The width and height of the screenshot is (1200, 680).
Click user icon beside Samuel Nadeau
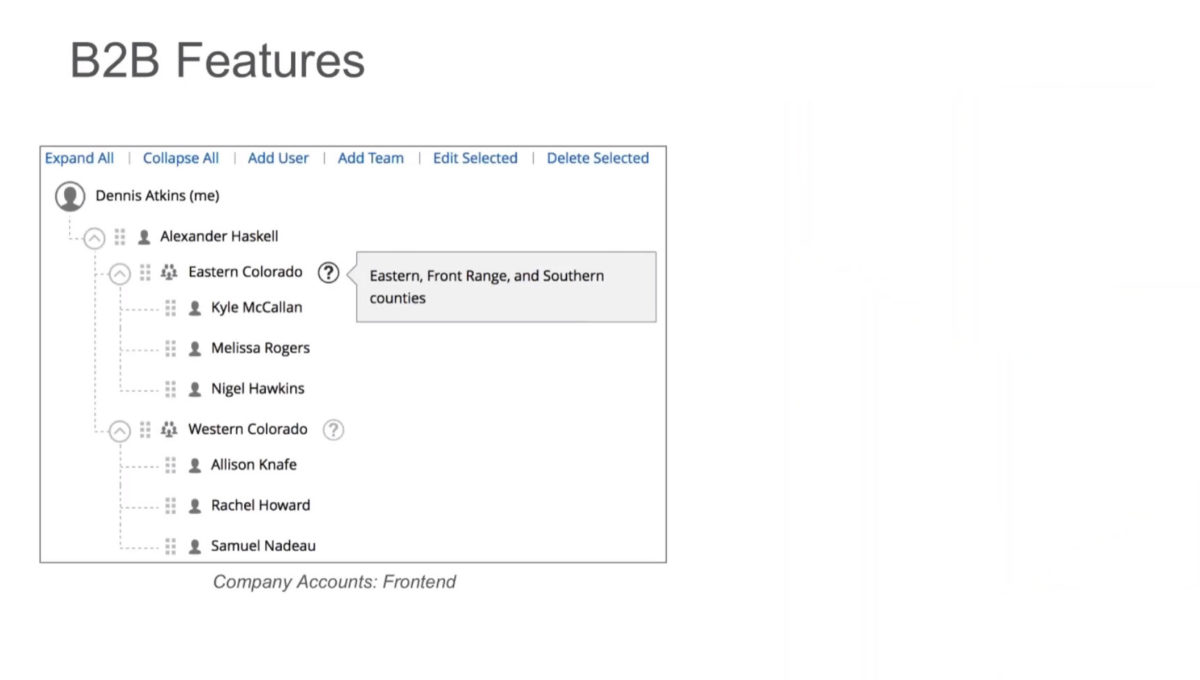(195, 546)
